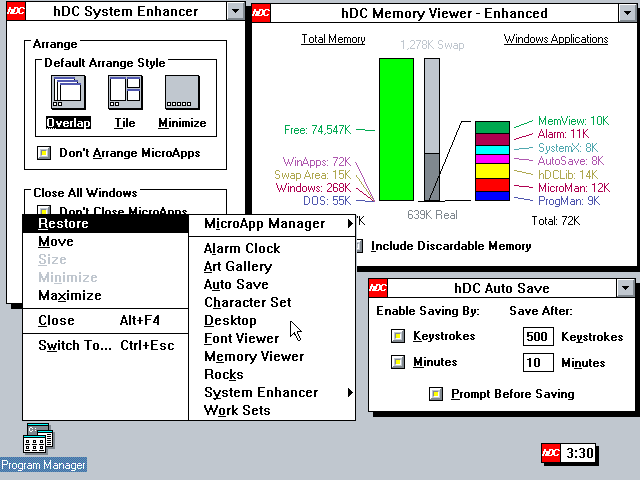Screen dimensions: 640x480
Task: Click the red MicroMan segment in bar
Action: 492,185
